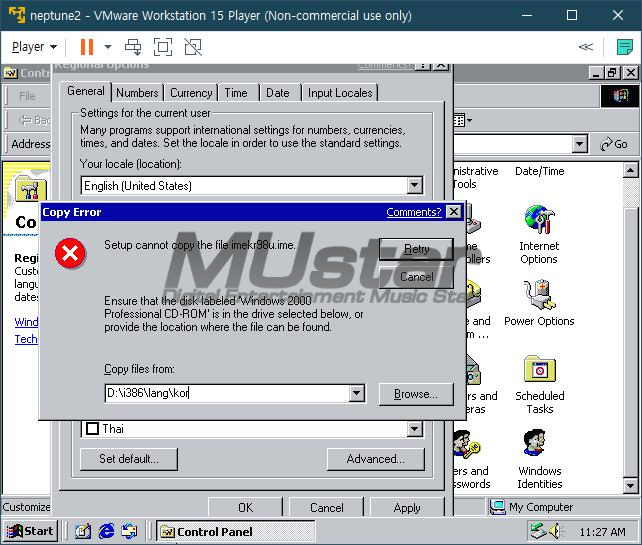Click the Go button in the address bar
This screenshot has height=545, width=642.
(x=613, y=144)
